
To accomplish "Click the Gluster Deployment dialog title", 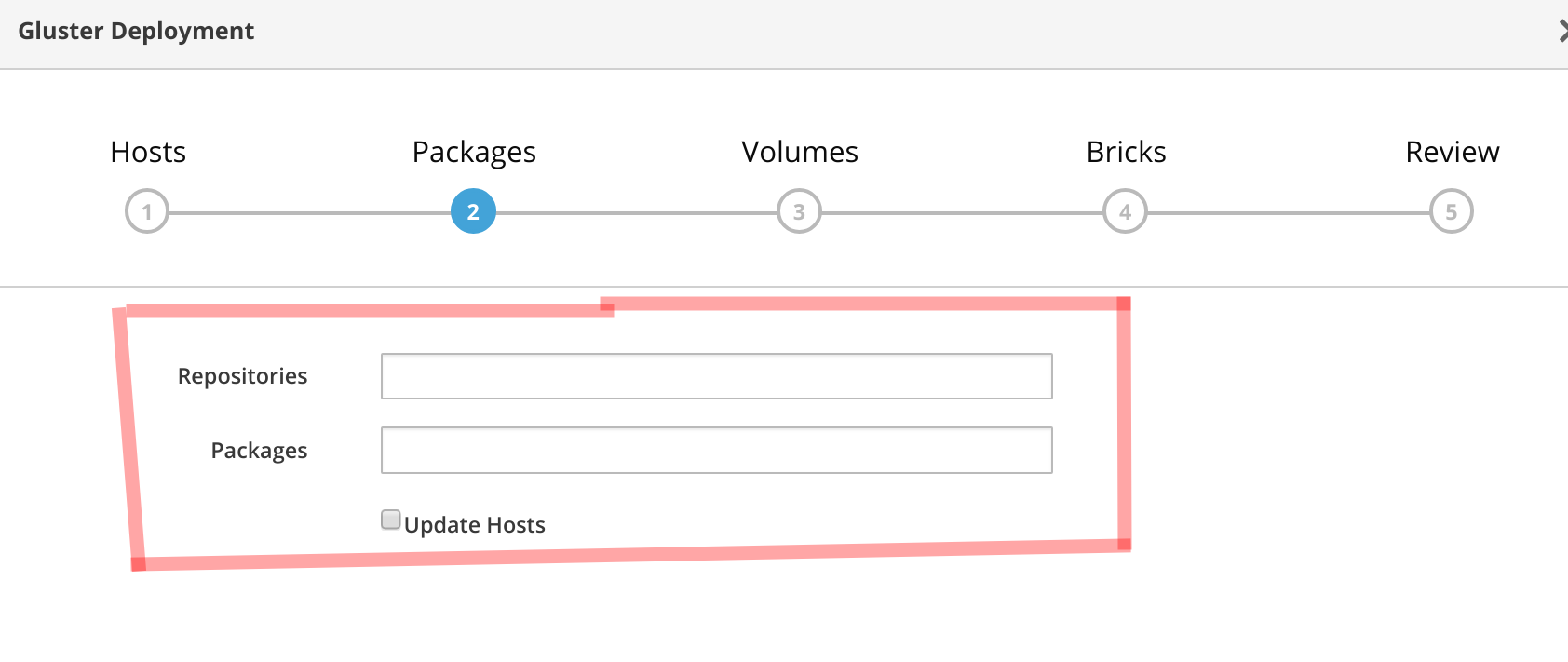I will pos(136,32).
